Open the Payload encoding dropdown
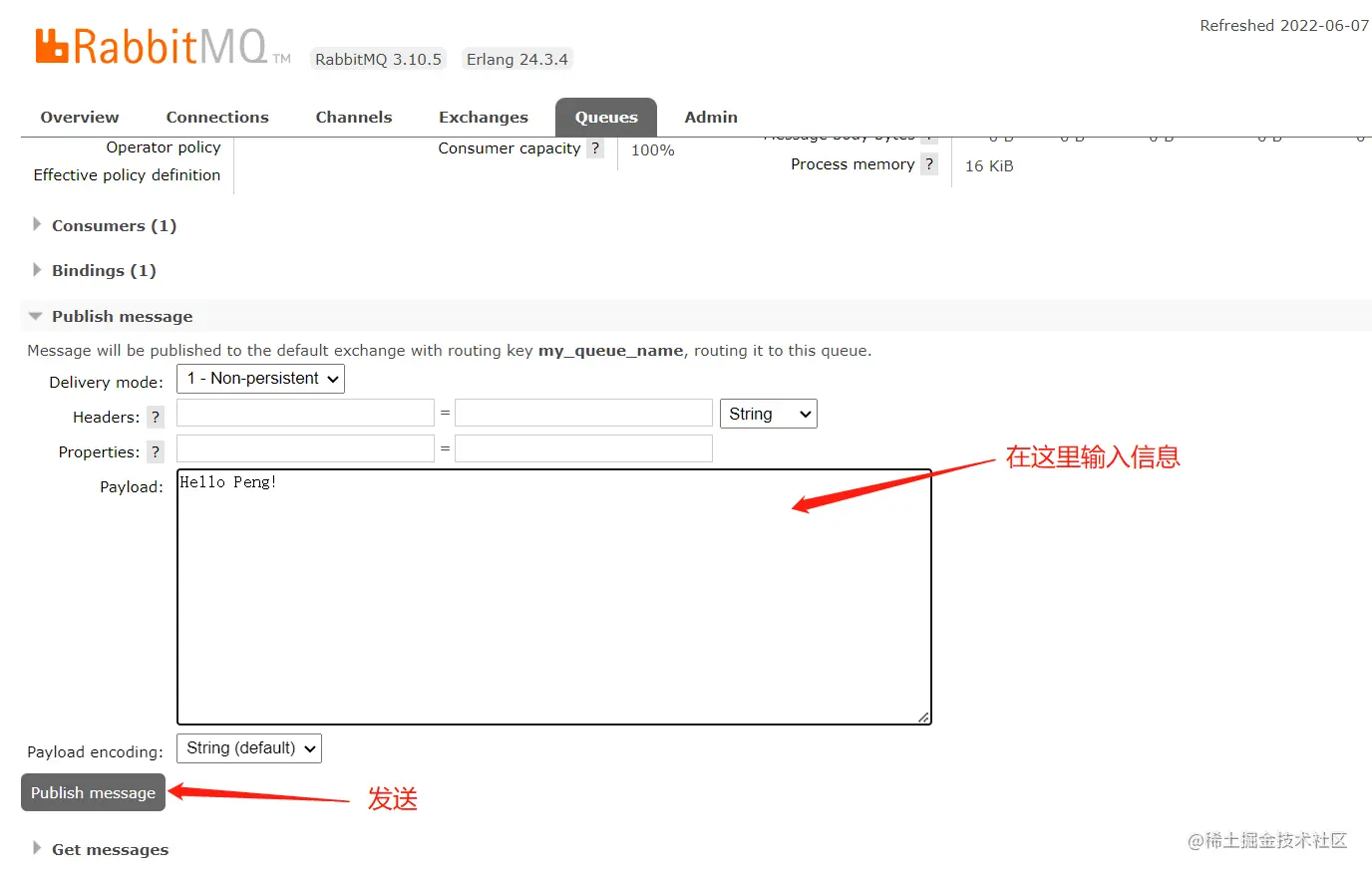Screen dimensions: 1372x875 249,748
